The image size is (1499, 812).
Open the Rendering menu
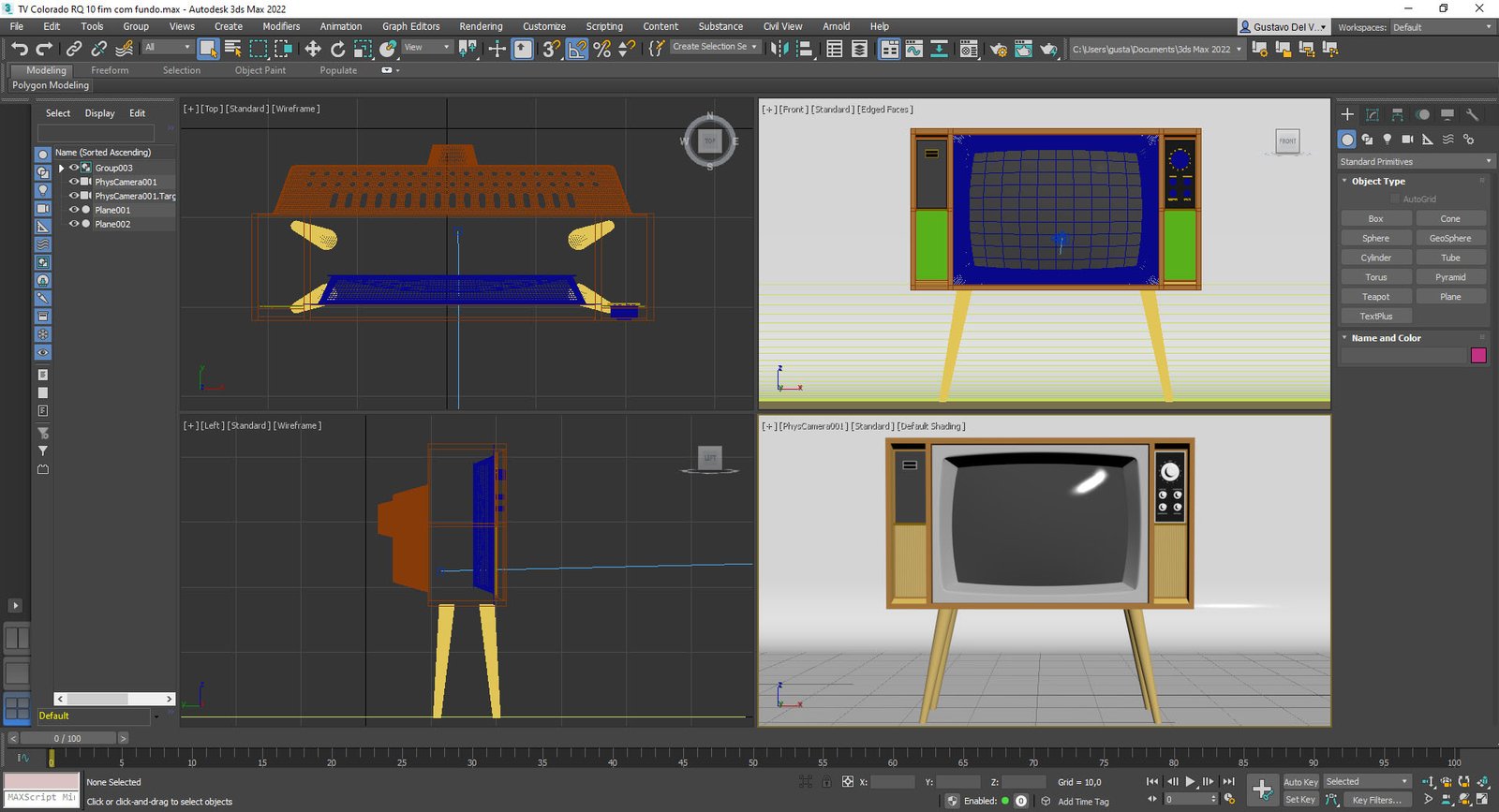point(481,26)
